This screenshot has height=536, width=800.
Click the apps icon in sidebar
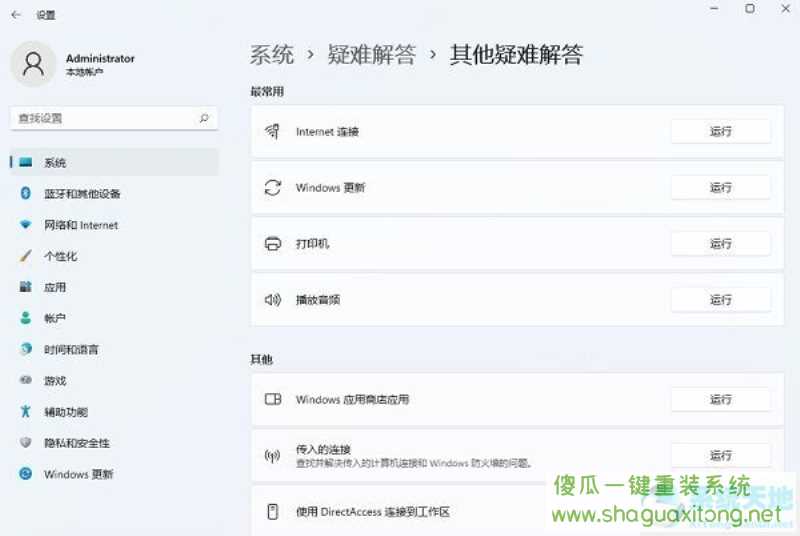[26, 287]
